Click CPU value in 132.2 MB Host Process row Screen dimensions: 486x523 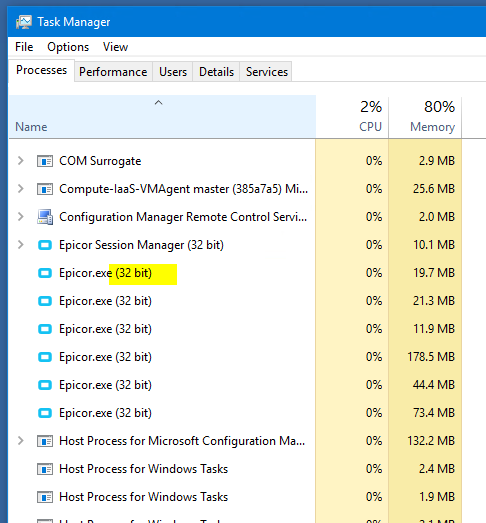[374, 441]
